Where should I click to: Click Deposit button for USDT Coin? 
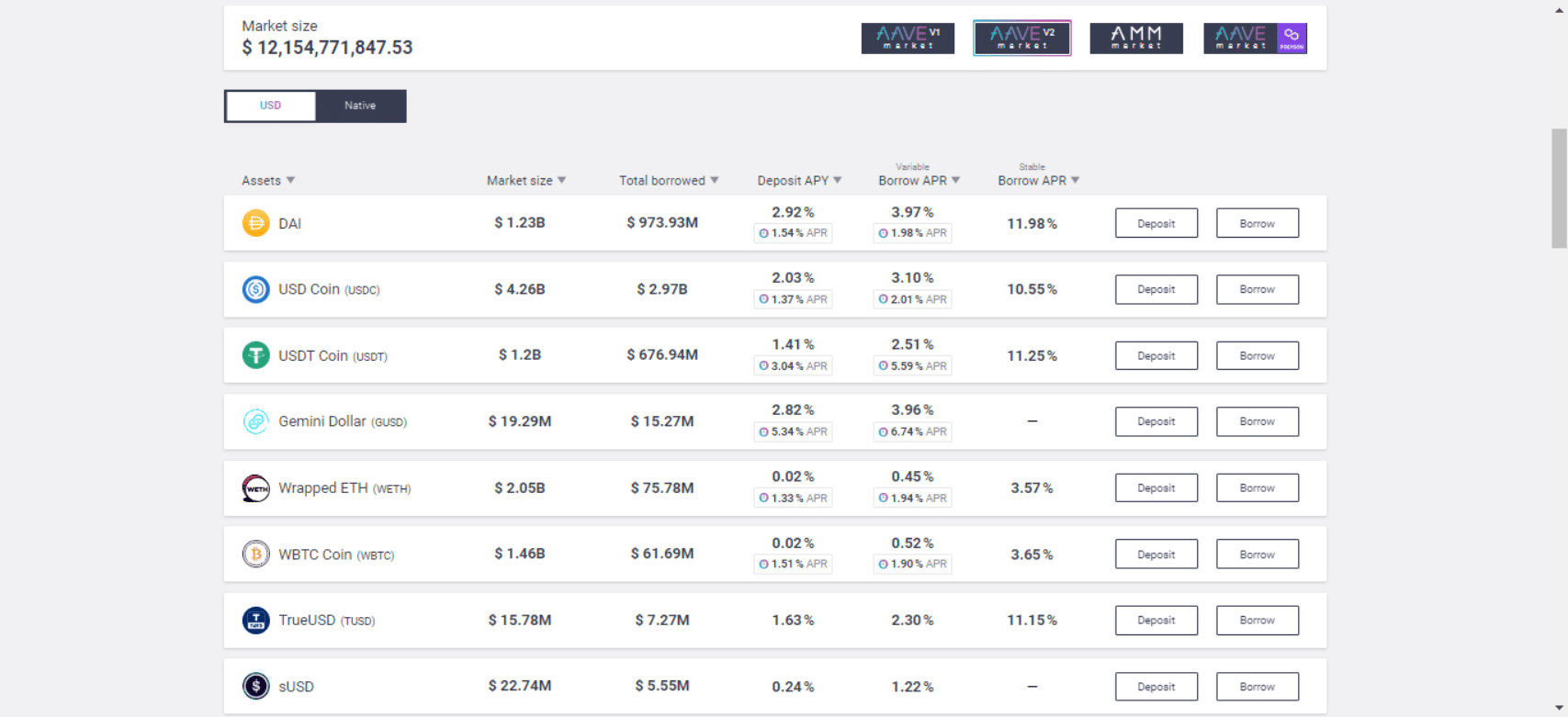(x=1156, y=355)
